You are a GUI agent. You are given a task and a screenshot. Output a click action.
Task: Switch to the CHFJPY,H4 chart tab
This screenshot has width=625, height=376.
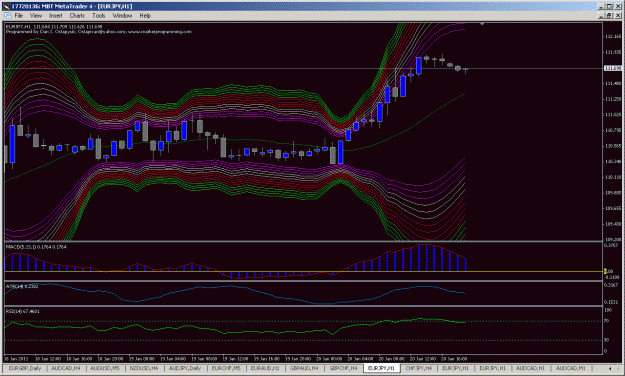tap(419, 368)
